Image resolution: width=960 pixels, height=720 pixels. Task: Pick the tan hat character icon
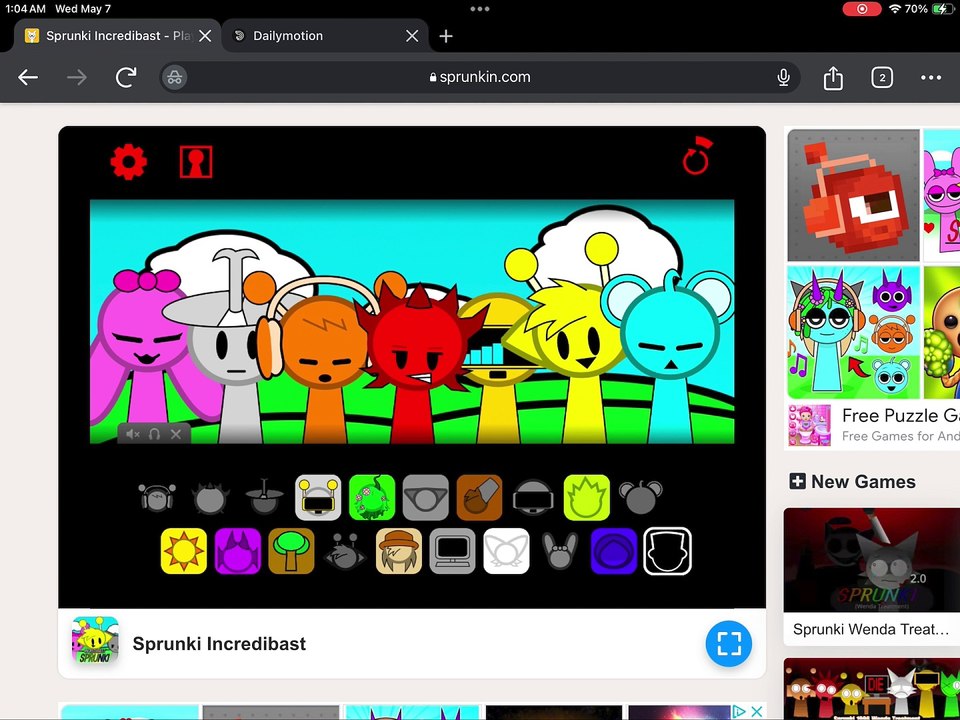tap(399, 551)
